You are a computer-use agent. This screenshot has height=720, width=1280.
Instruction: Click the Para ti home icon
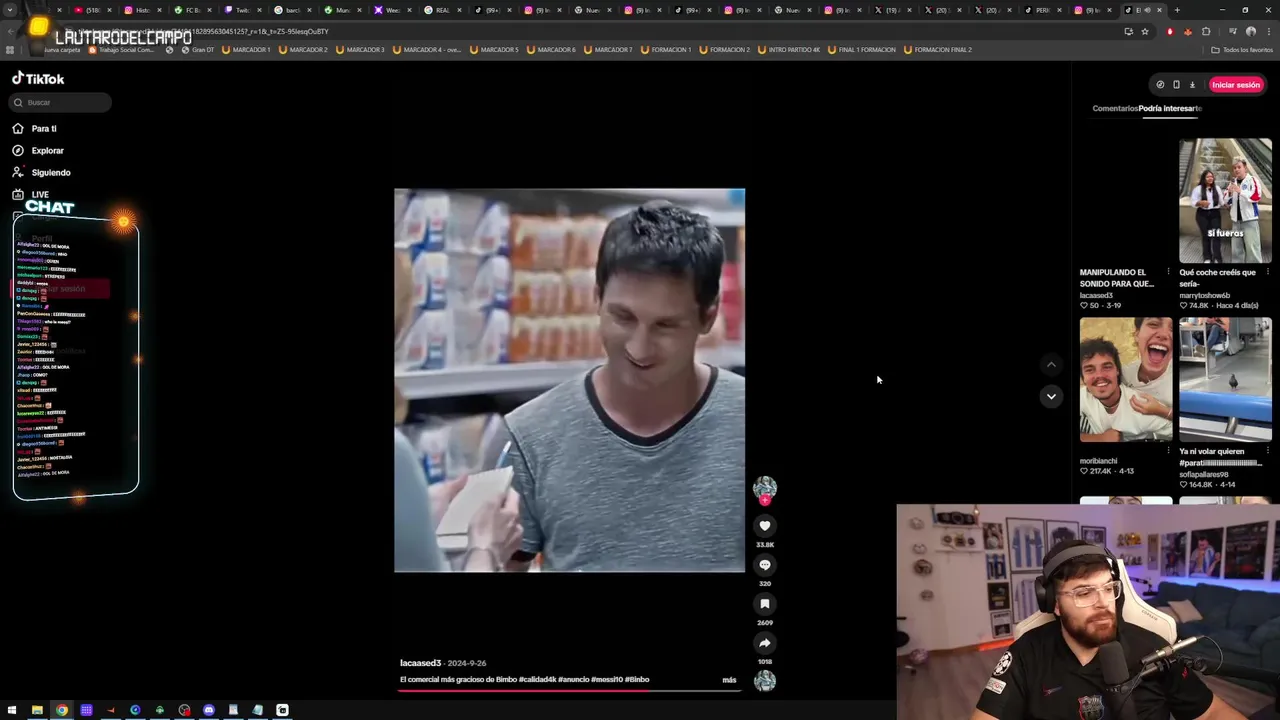tap(18, 128)
